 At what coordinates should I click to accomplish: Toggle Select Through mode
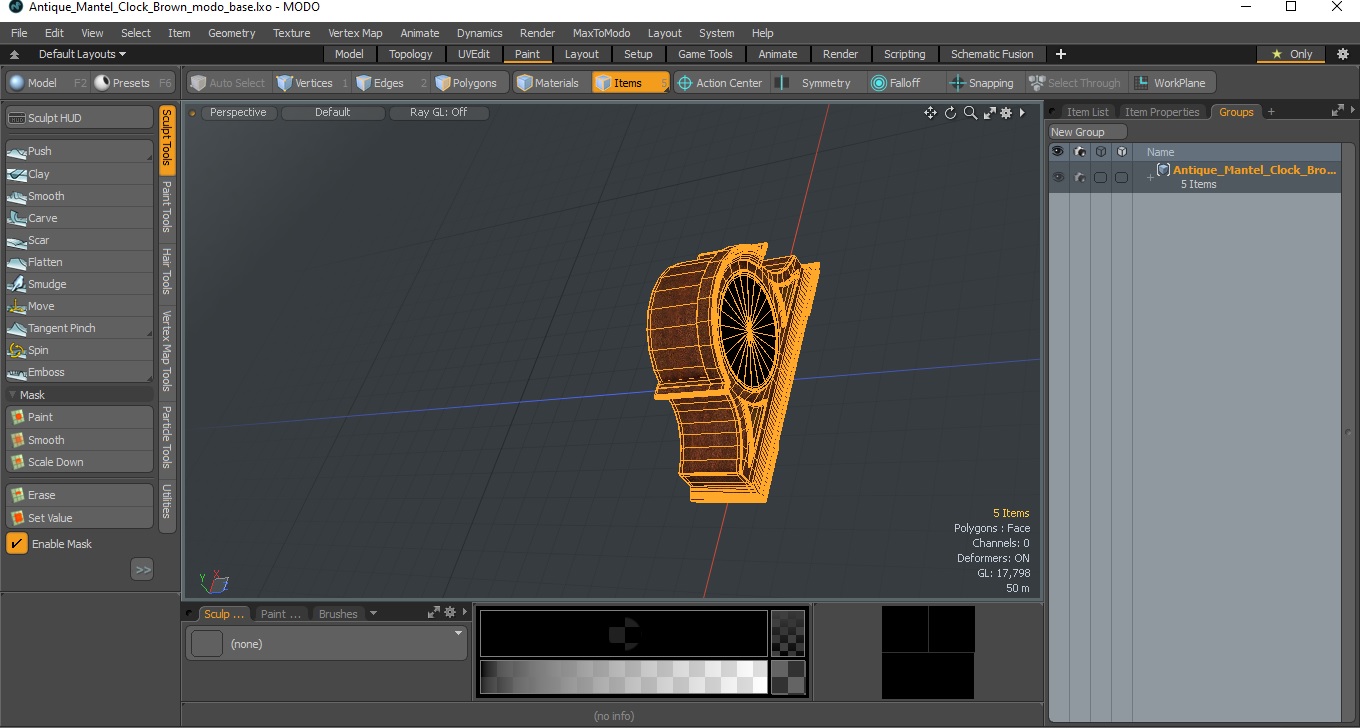click(x=1077, y=83)
